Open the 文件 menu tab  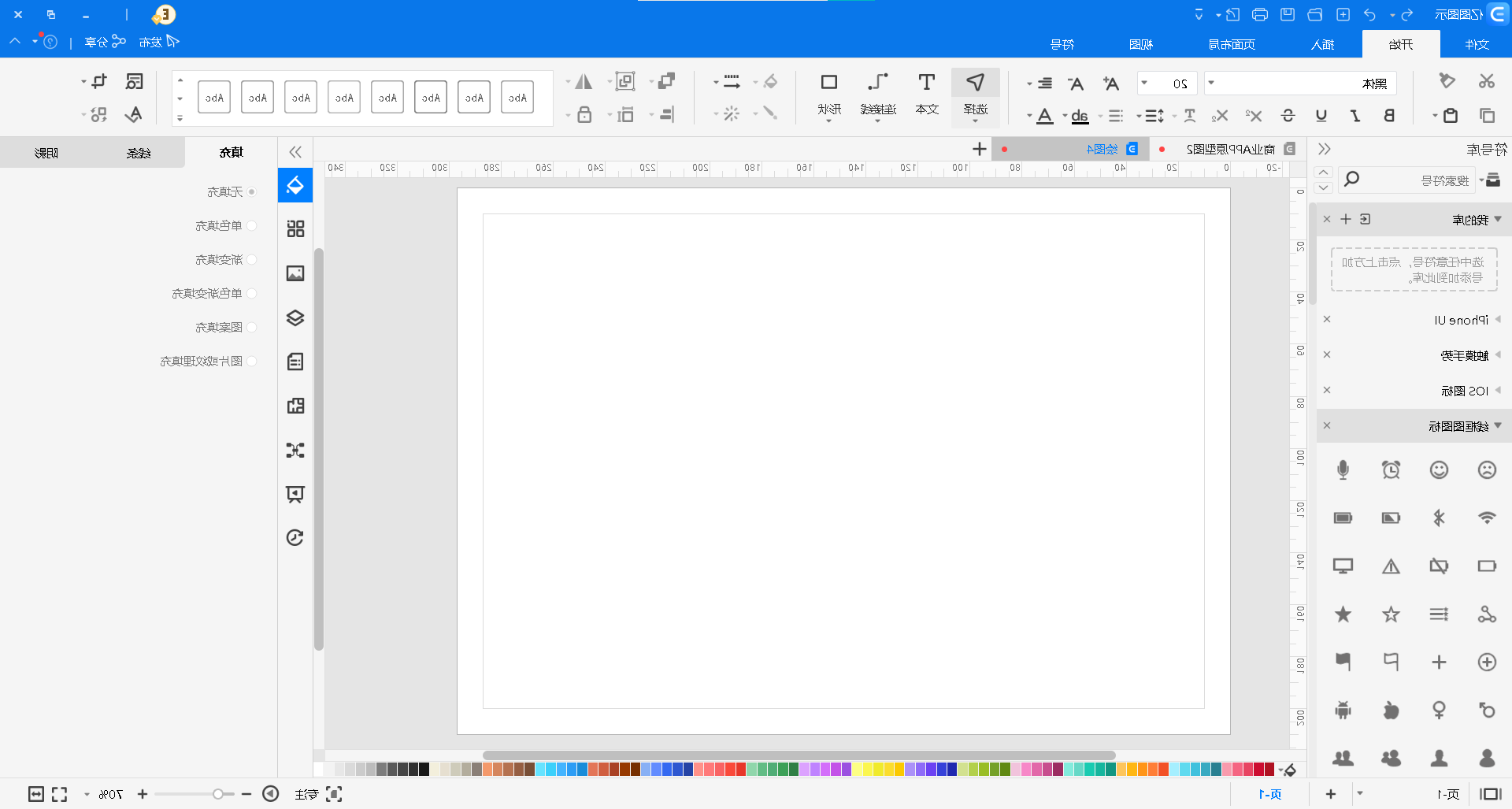[1477, 44]
